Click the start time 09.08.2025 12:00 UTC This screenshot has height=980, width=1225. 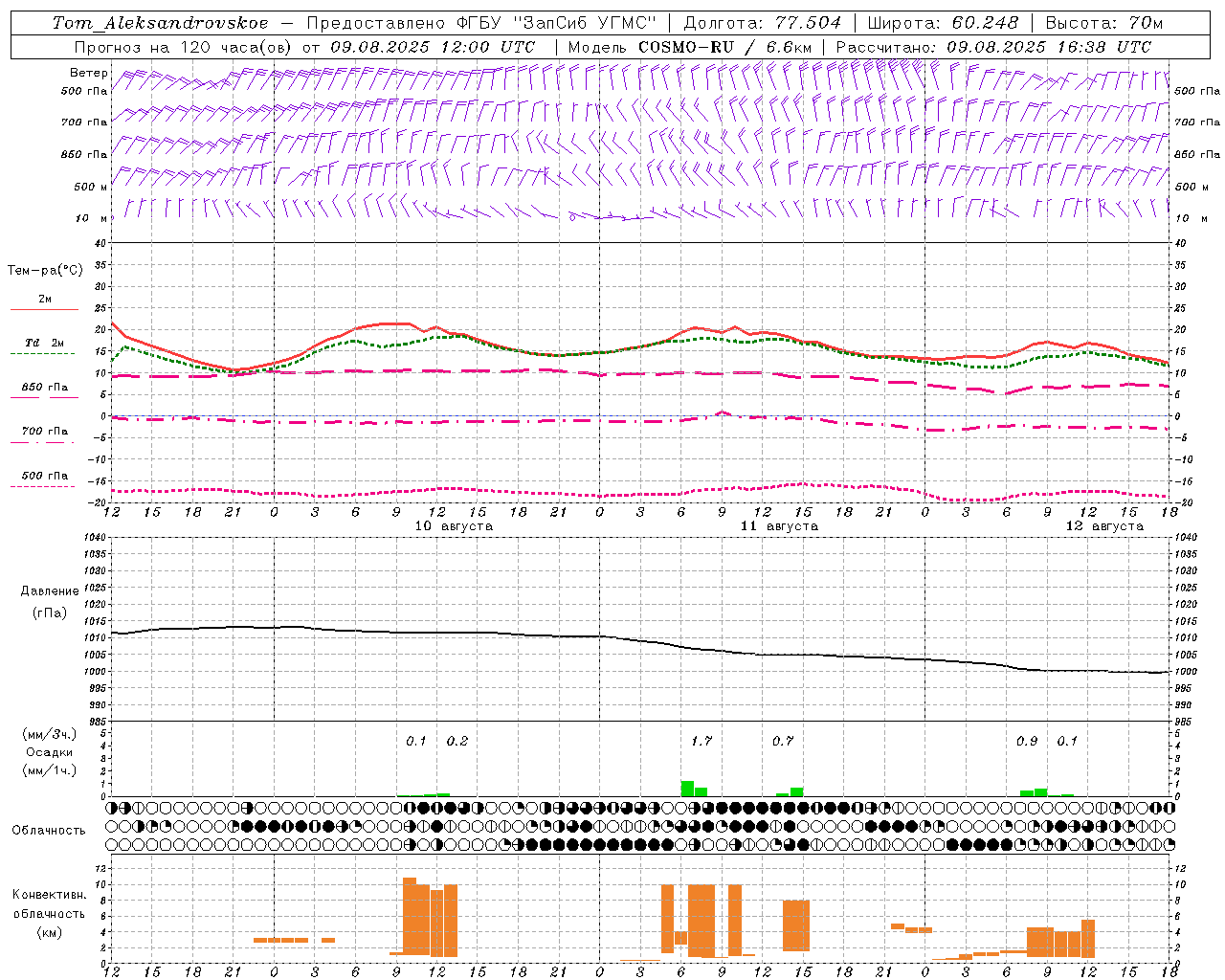(433, 47)
